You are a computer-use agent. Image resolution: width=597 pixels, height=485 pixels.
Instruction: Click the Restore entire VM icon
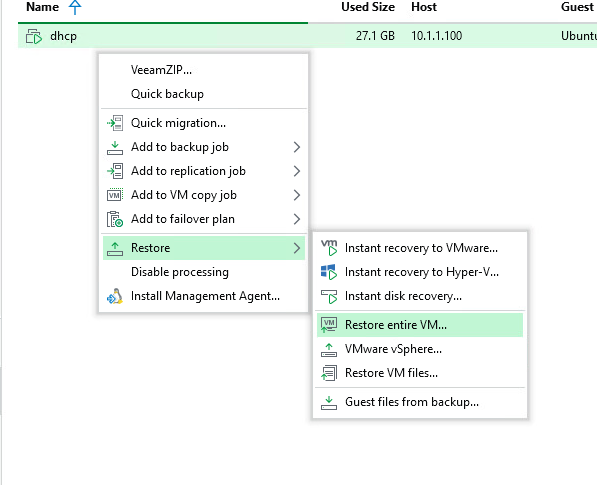(329, 325)
